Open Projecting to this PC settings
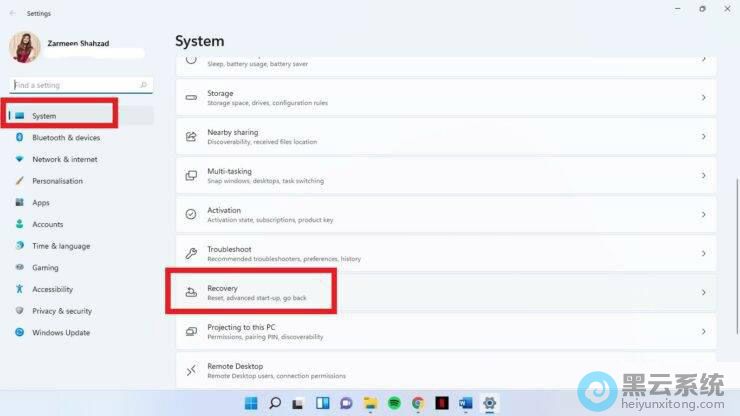The height and width of the screenshot is (416, 740). (446, 332)
